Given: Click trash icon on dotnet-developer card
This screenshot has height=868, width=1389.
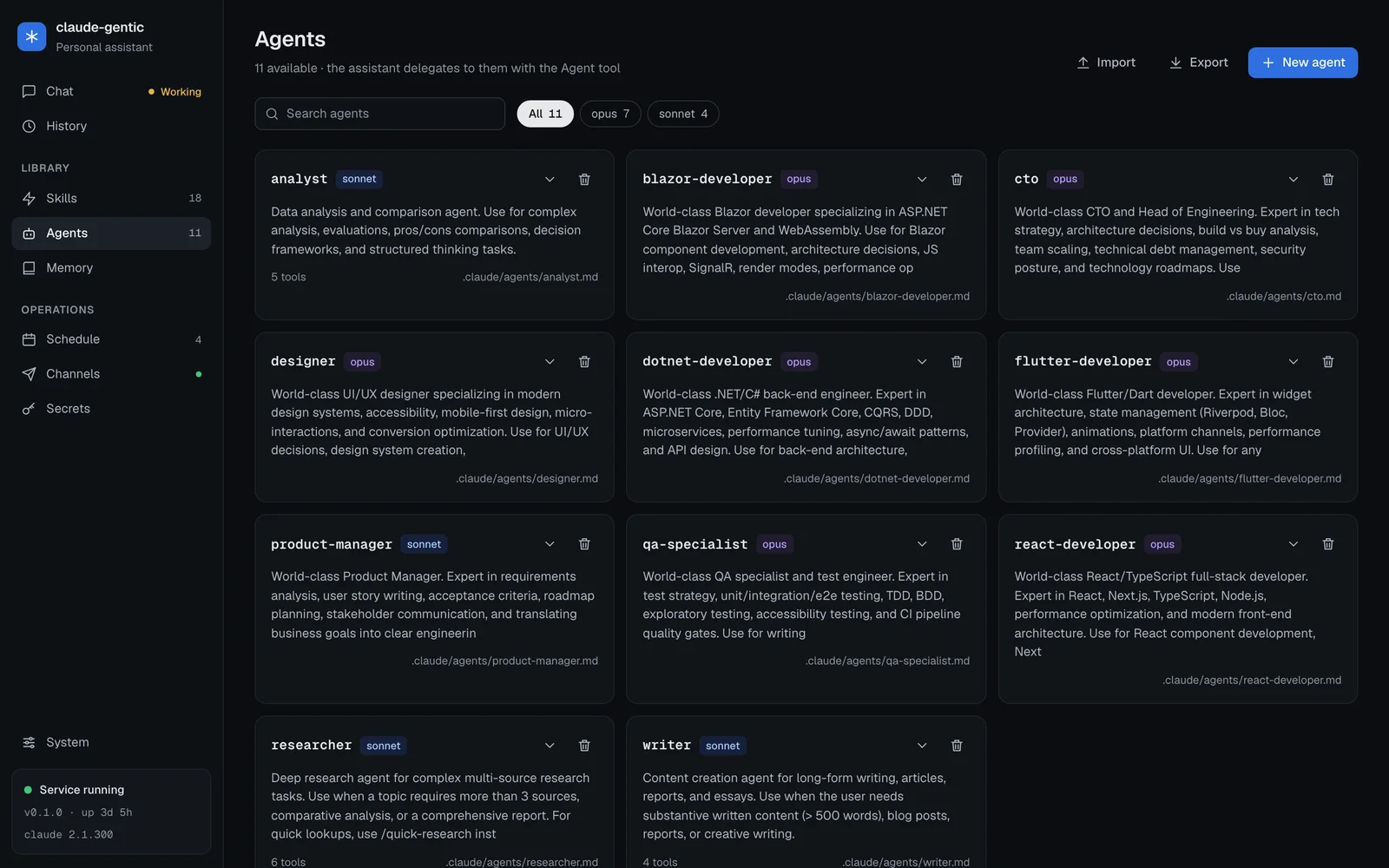Looking at the screenshot, I should (957, 362).
